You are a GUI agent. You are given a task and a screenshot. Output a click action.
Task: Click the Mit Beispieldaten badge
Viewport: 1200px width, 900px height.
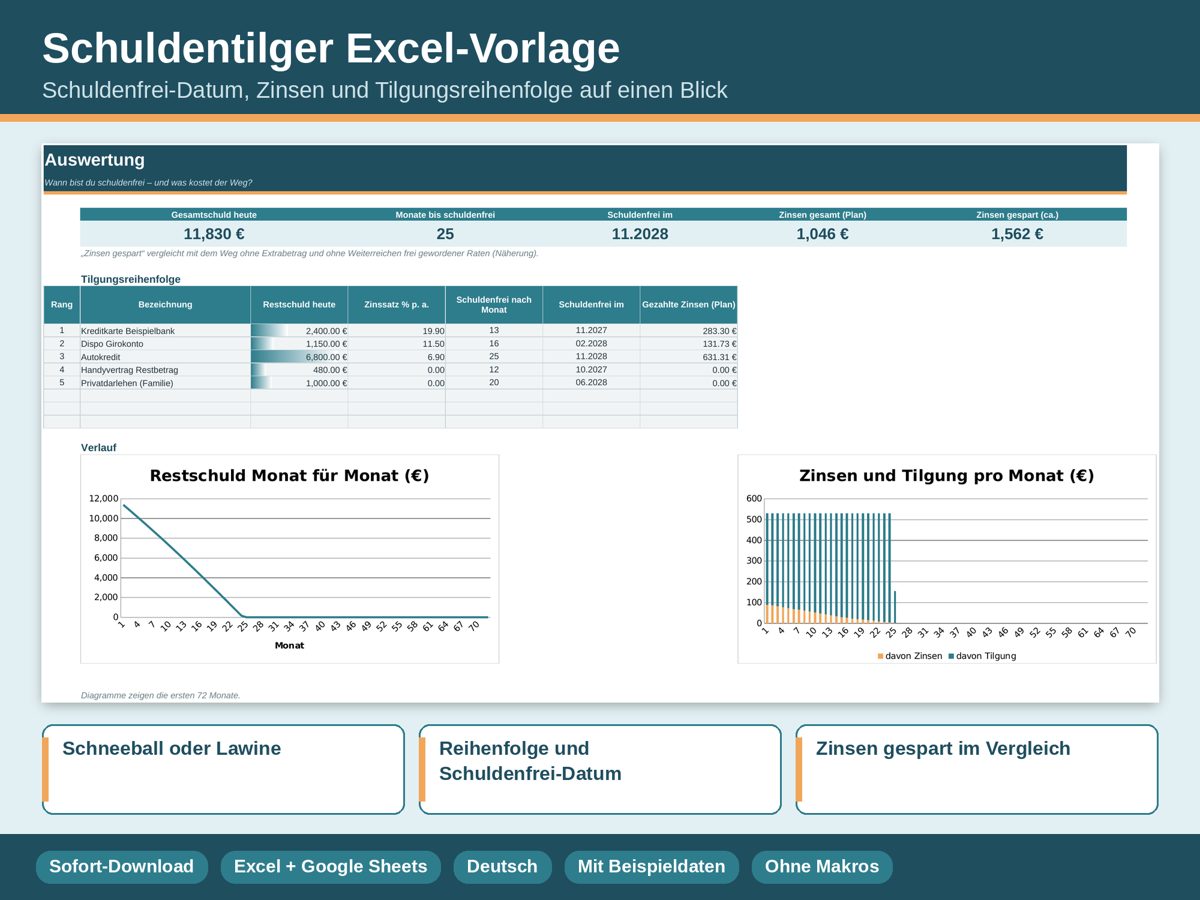point(651,867)
